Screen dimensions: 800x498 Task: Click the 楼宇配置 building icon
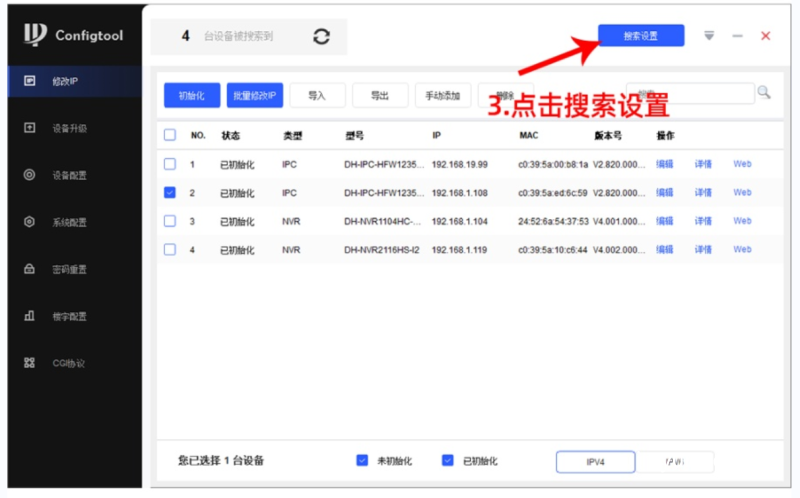coord(30,315)
